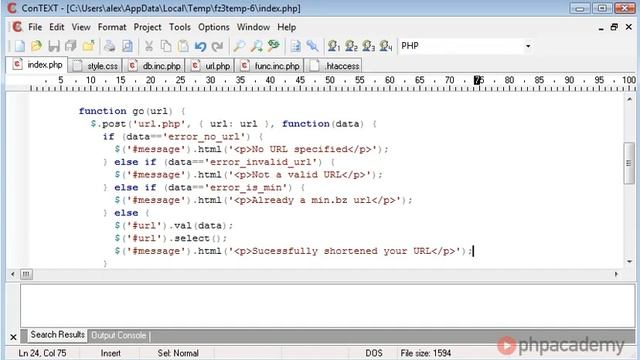
Task: Find the next occurrence
Action: pos(256,46)
